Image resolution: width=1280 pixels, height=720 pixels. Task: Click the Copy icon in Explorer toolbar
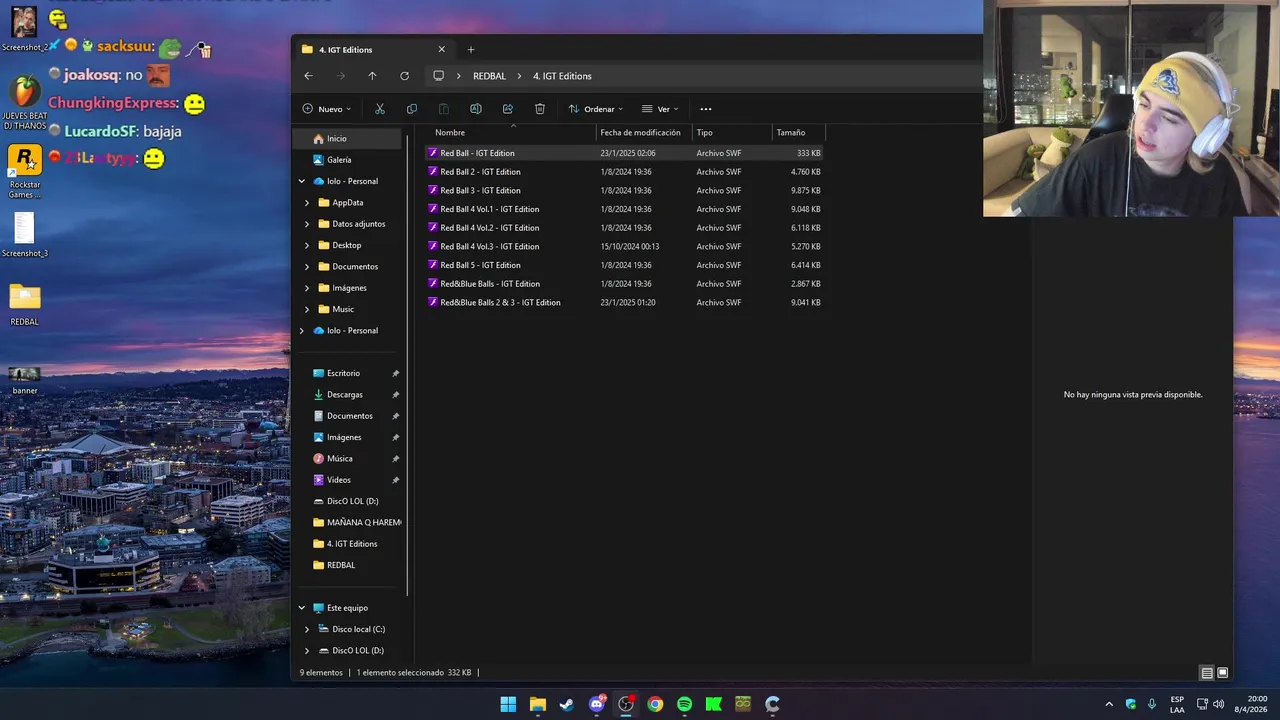point(411,109)
